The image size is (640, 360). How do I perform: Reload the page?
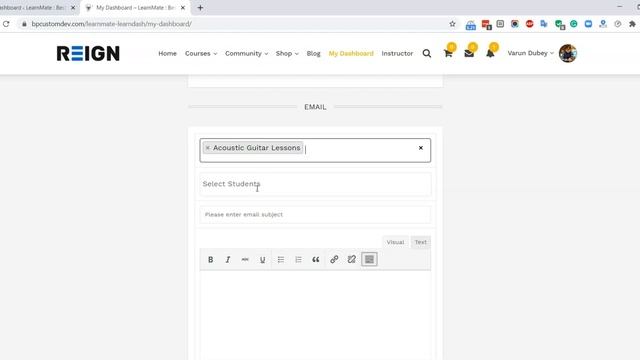(6, 24)
